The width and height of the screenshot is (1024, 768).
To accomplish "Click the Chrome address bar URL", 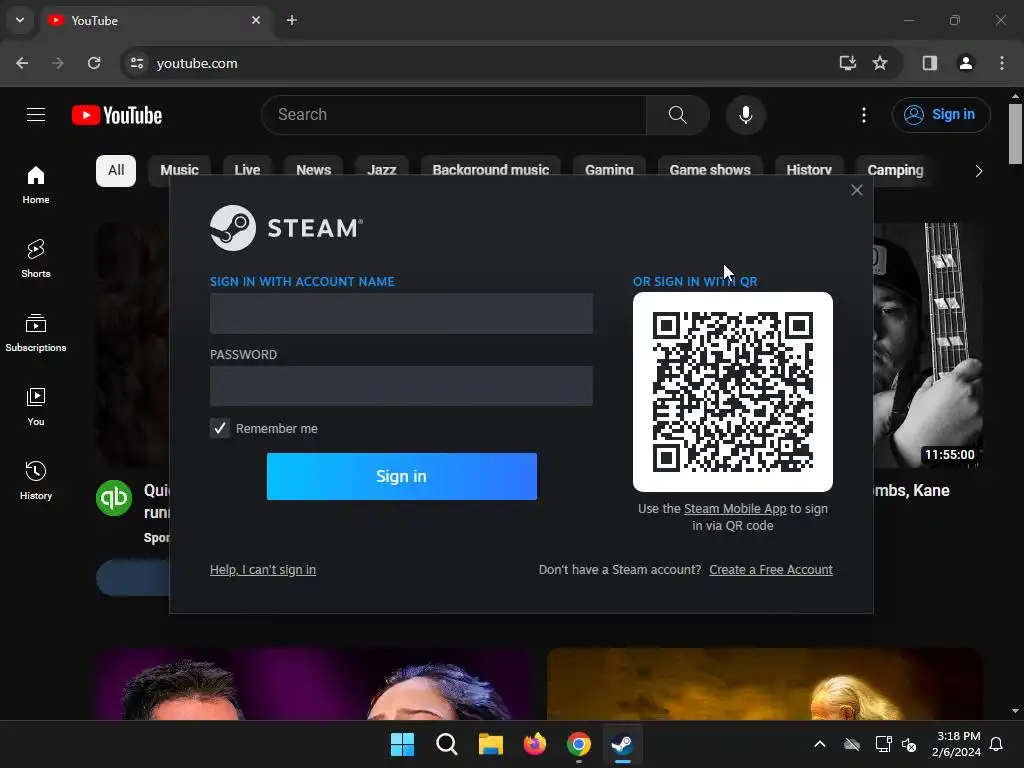I will click(x=197, y=63).
